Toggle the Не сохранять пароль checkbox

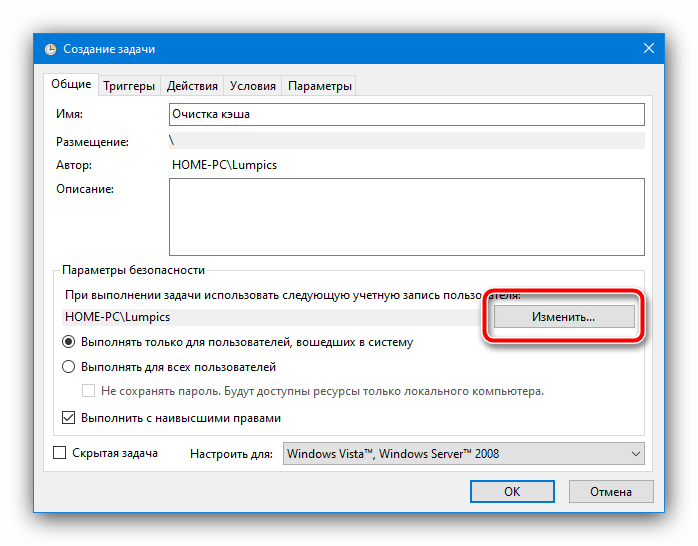tap(88, 391)
